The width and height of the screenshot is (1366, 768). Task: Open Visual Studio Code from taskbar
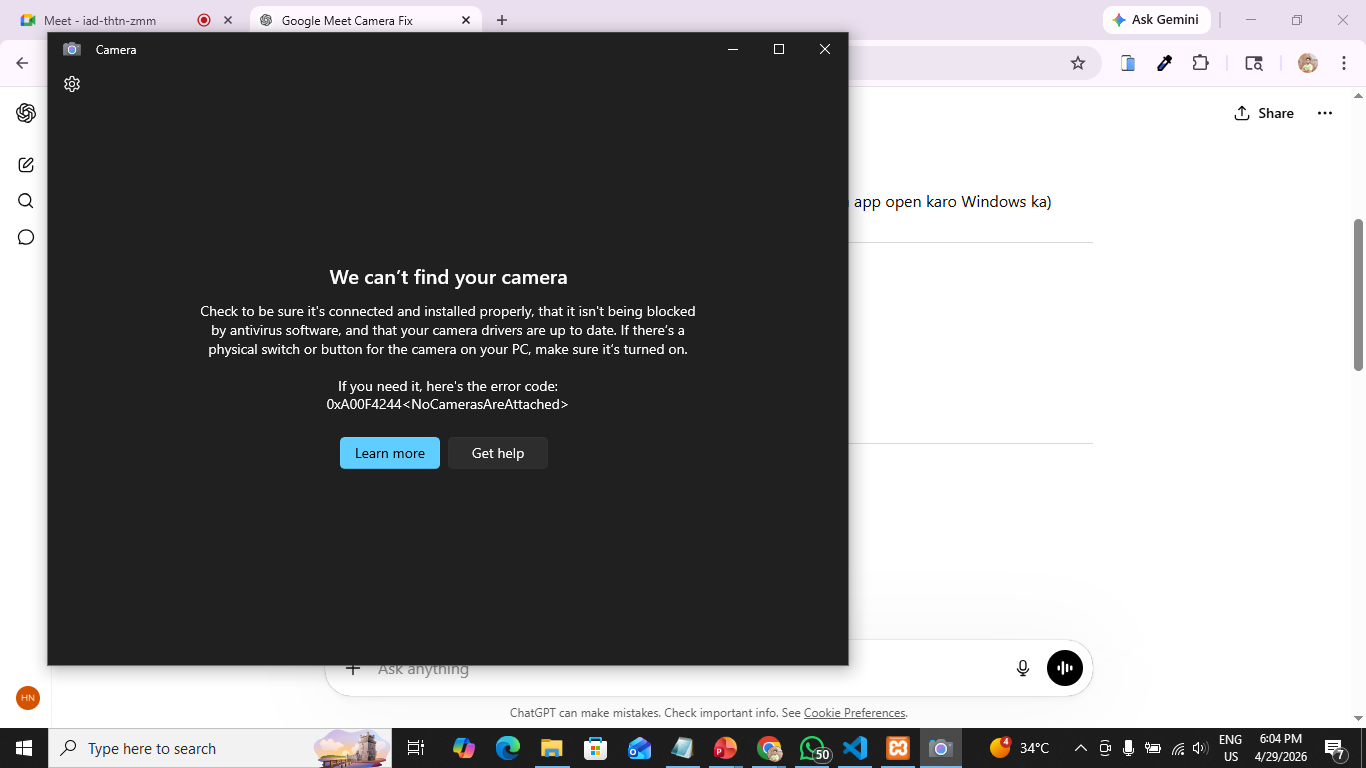click(855, 748)
